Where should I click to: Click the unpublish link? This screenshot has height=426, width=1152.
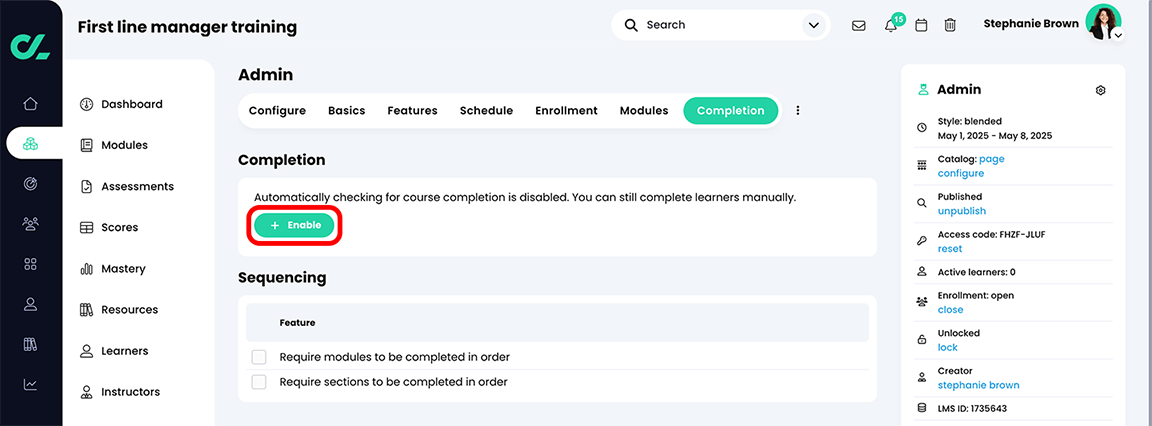(x=961, y=211)
